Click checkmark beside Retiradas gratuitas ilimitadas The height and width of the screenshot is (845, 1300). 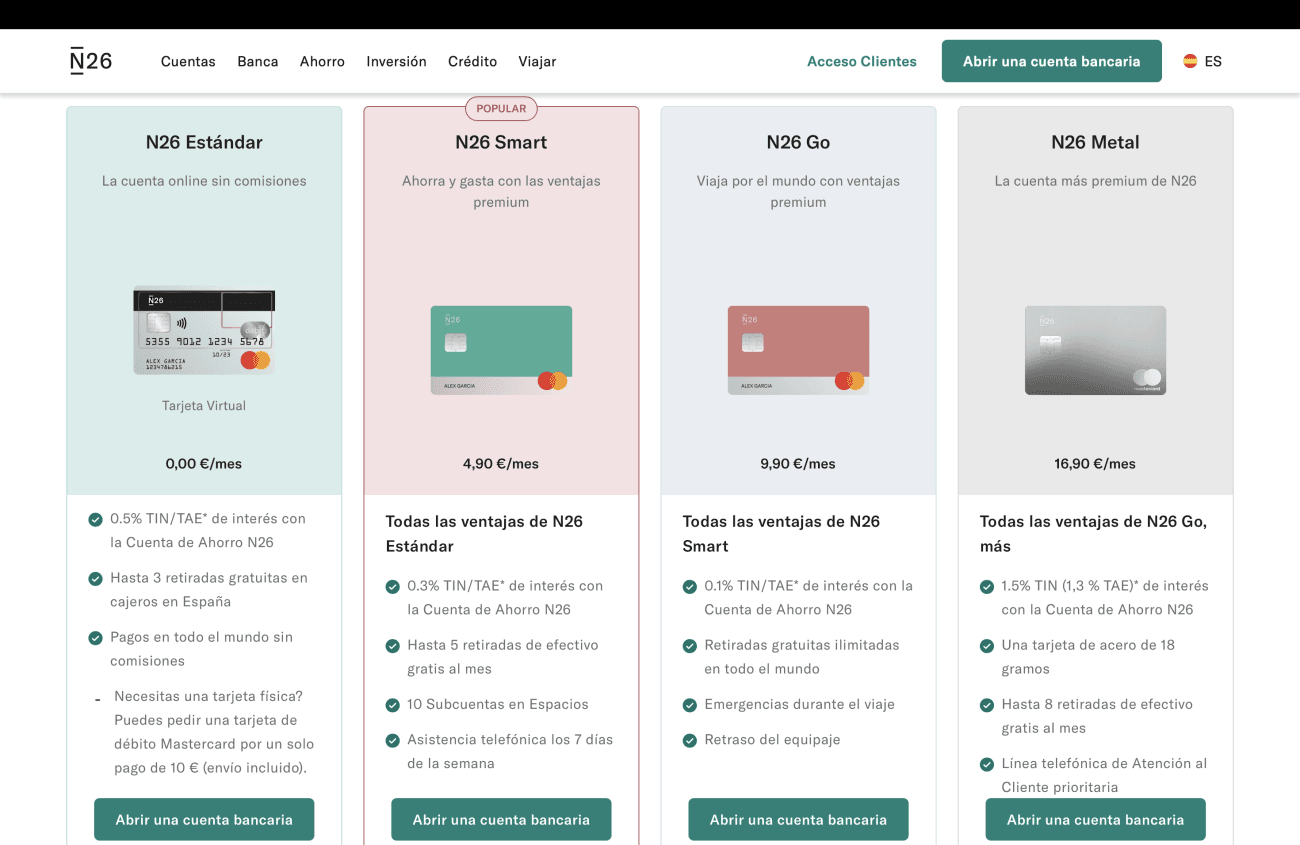tap(689, 645)
